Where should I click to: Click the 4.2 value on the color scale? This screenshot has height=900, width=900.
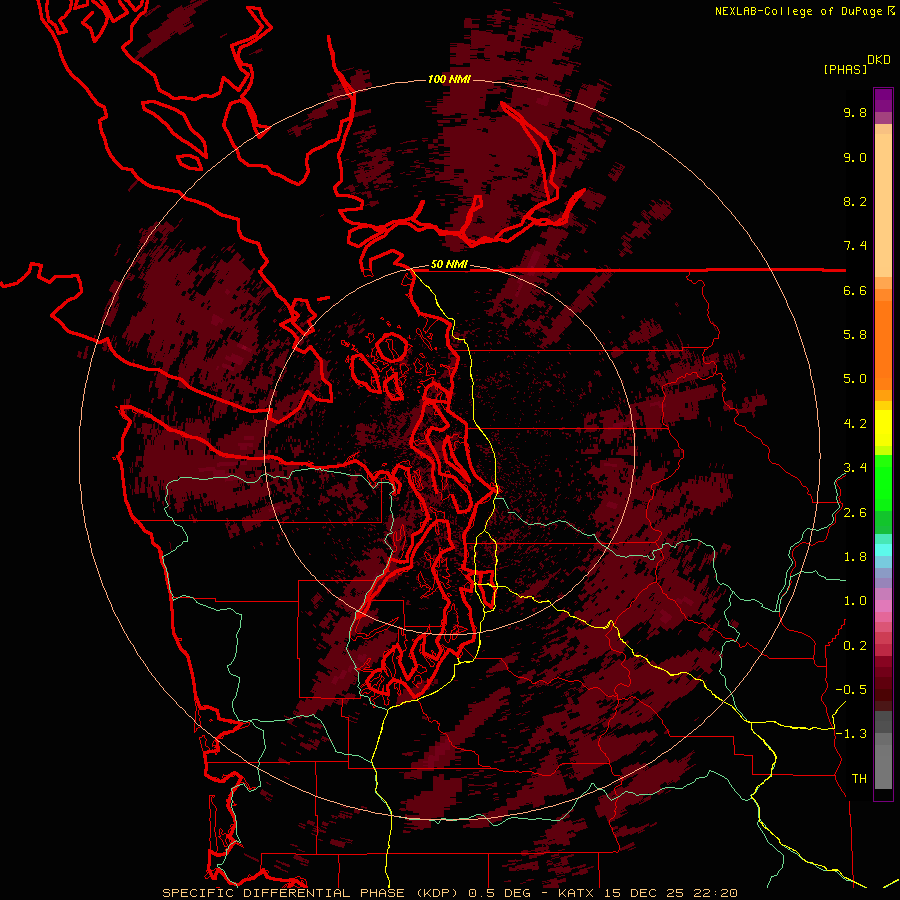(x=855, y=424)
